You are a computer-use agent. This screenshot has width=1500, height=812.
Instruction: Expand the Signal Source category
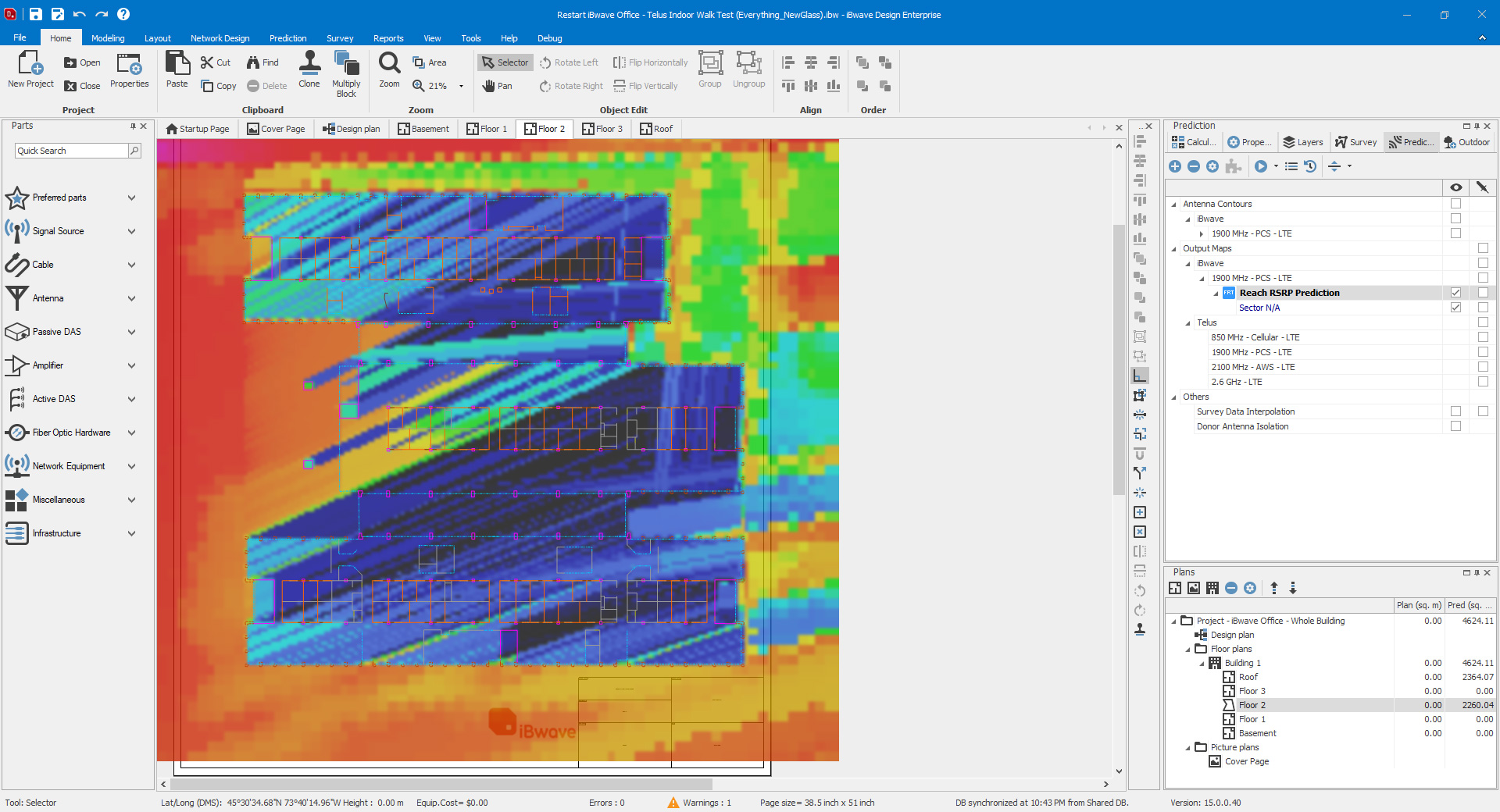[x=131, y=231]
